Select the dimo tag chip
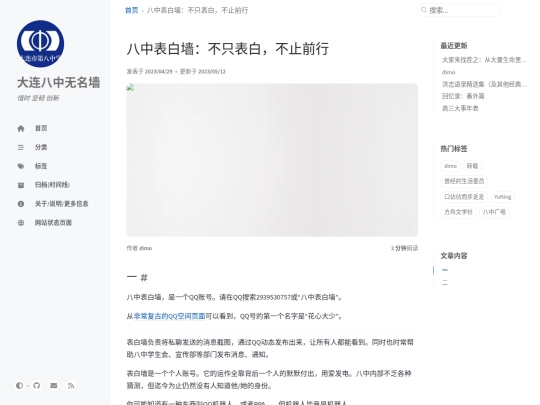This screenshot has width=540, height=405. [x=450, y=166]
